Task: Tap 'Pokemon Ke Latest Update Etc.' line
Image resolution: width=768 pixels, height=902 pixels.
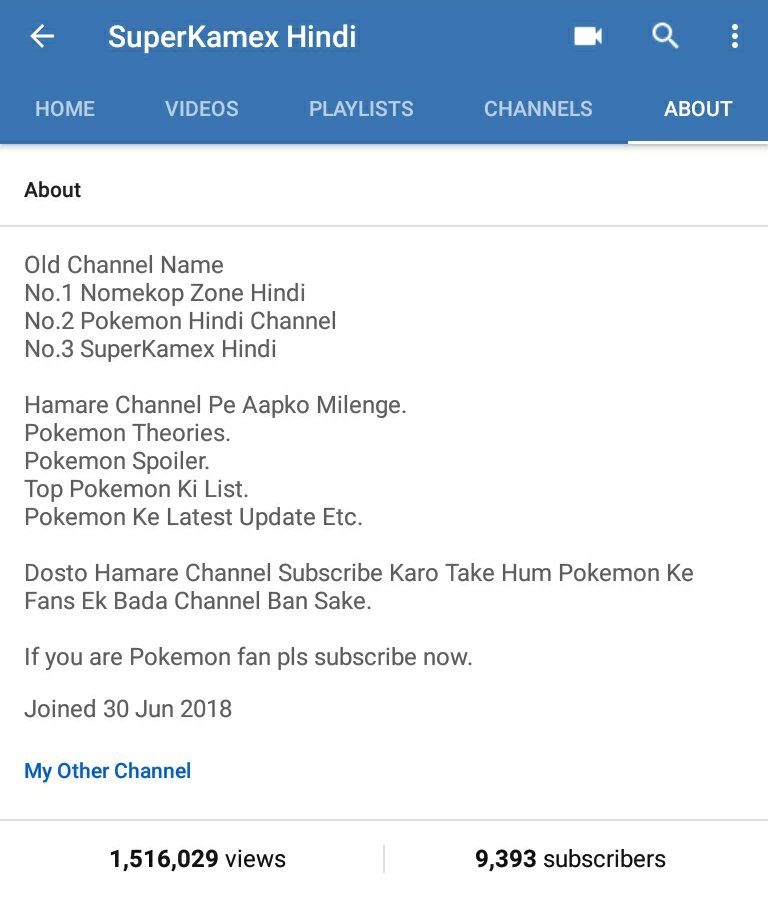Action: (193, 517)
